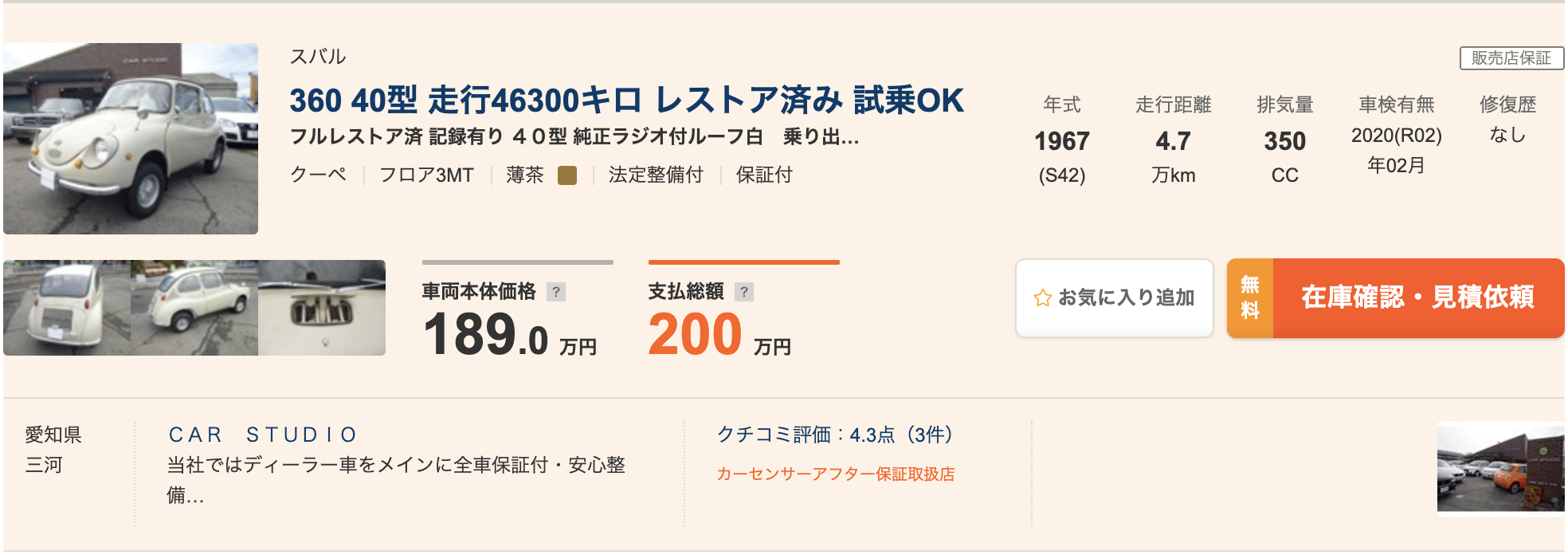Open the help icon next to 支払総額

click(x=744, y=292)
